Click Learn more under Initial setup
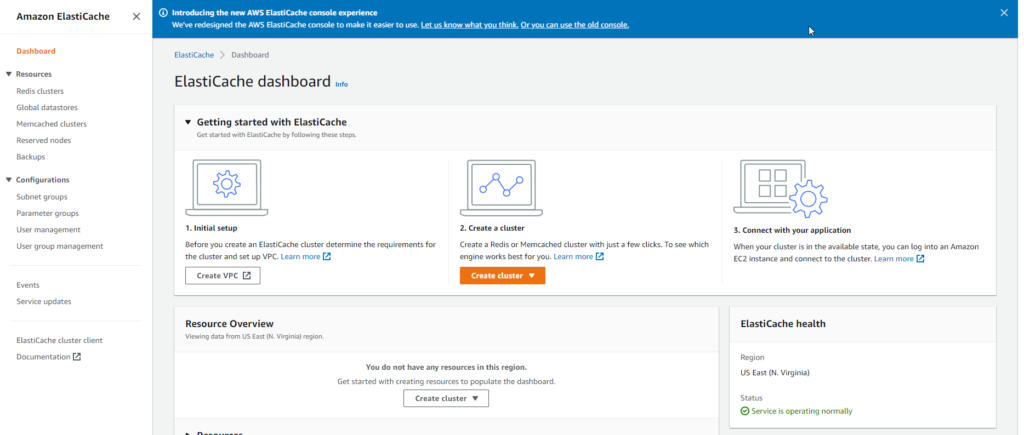 click(300, 257)
